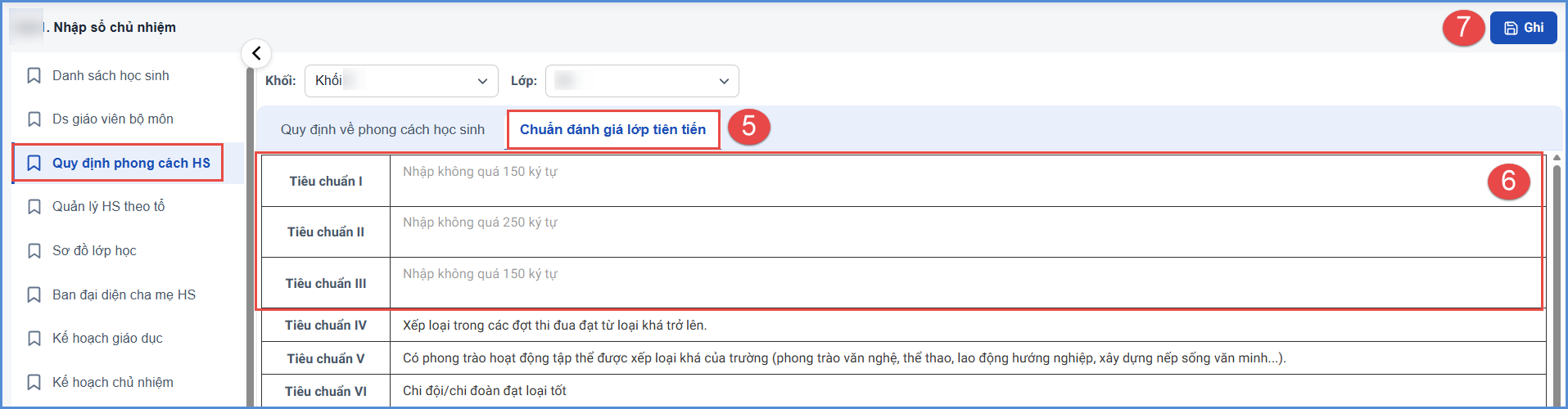Click the floppy disk icon on the Ghi button
Viewport: 1568px width, 409px height.
[1511, 28]
